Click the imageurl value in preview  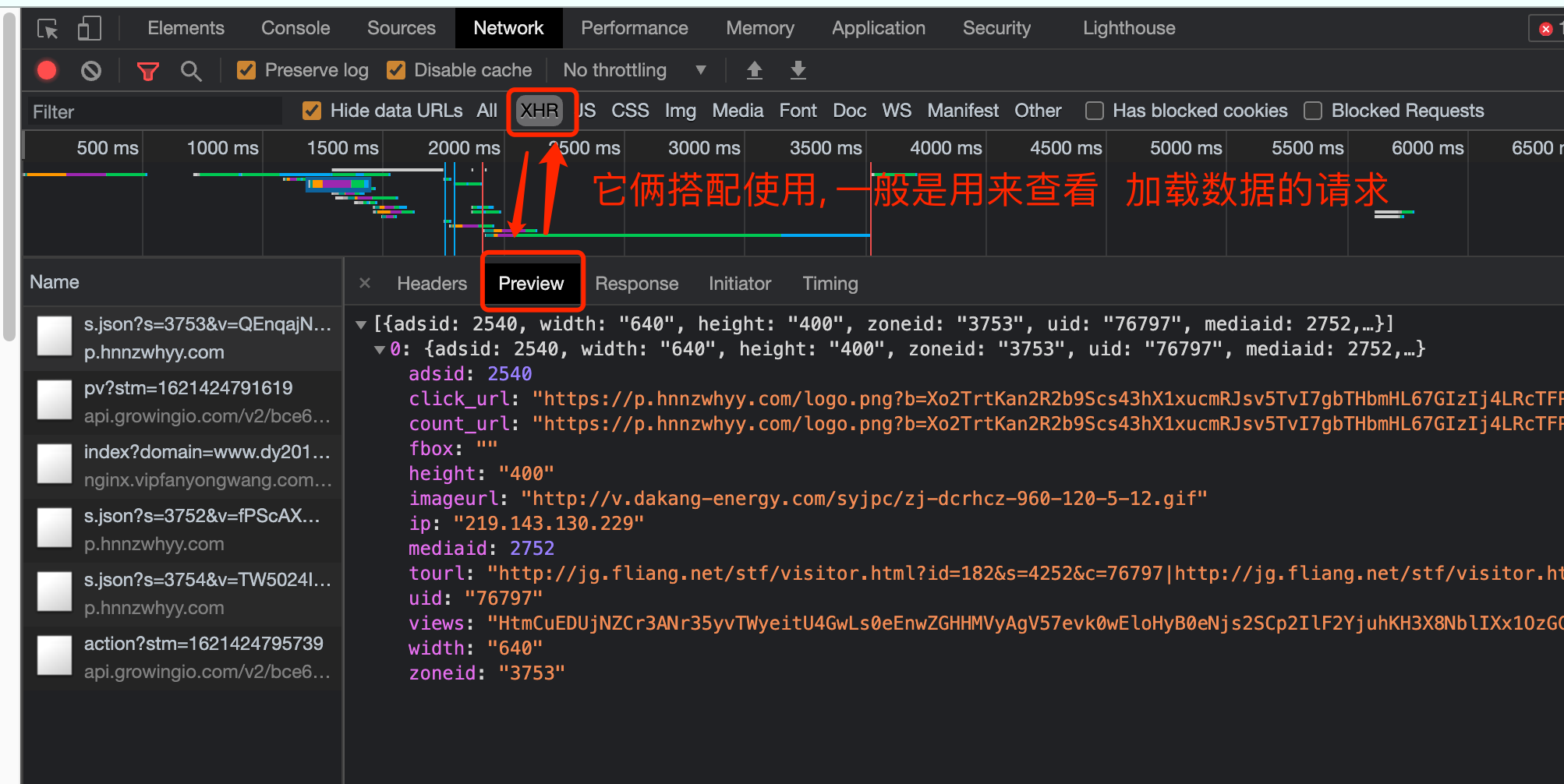864,499
